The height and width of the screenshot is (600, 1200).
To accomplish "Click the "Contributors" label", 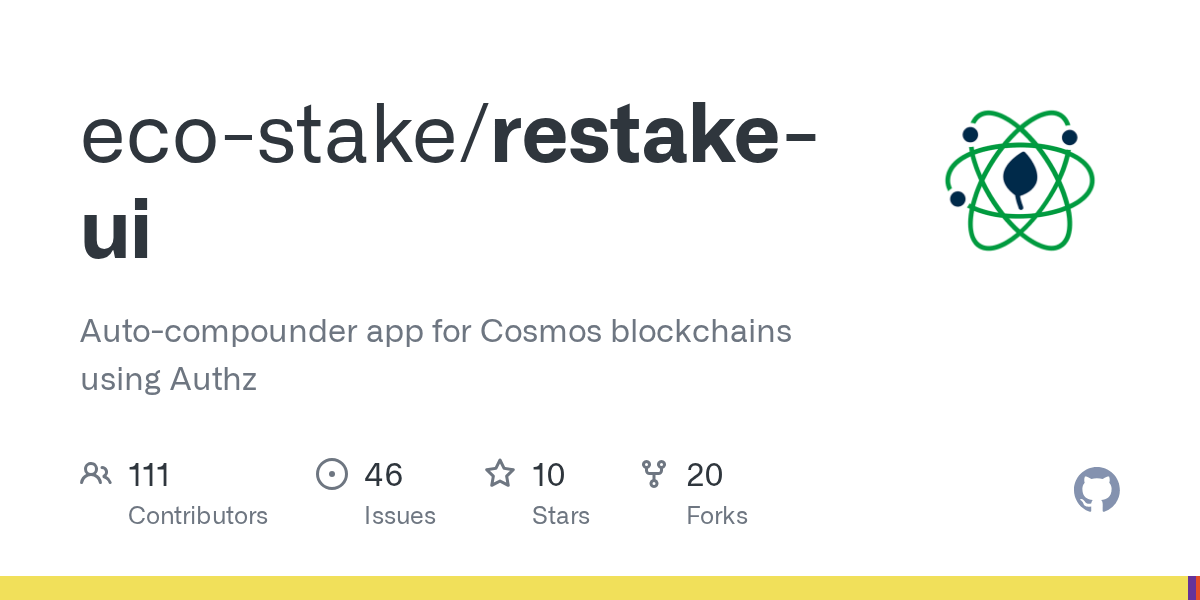I will 198,516.
